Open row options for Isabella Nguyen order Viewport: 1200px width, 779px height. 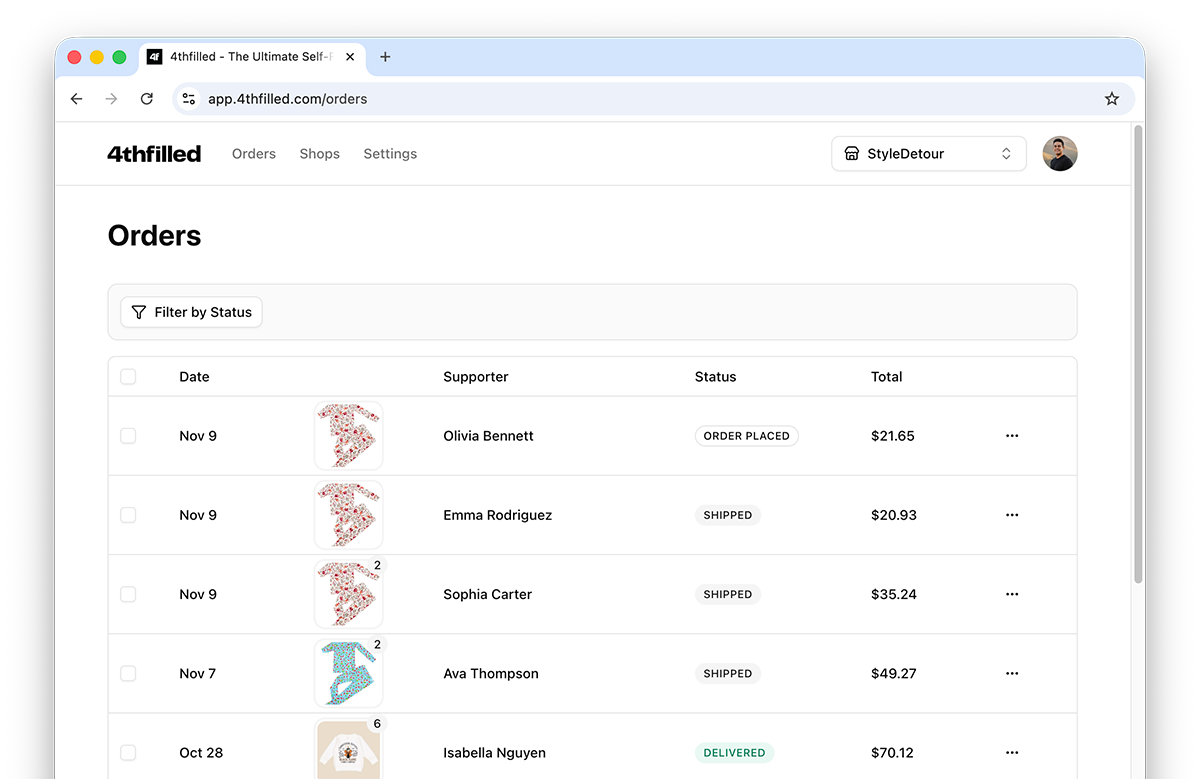pyautogui.click(x=1011, y=753)
